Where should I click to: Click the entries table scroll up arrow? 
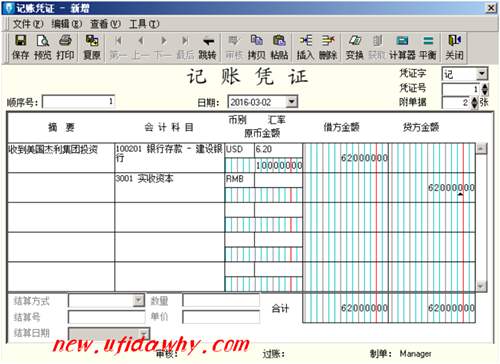pyautogui.click(x=481, y=148)
